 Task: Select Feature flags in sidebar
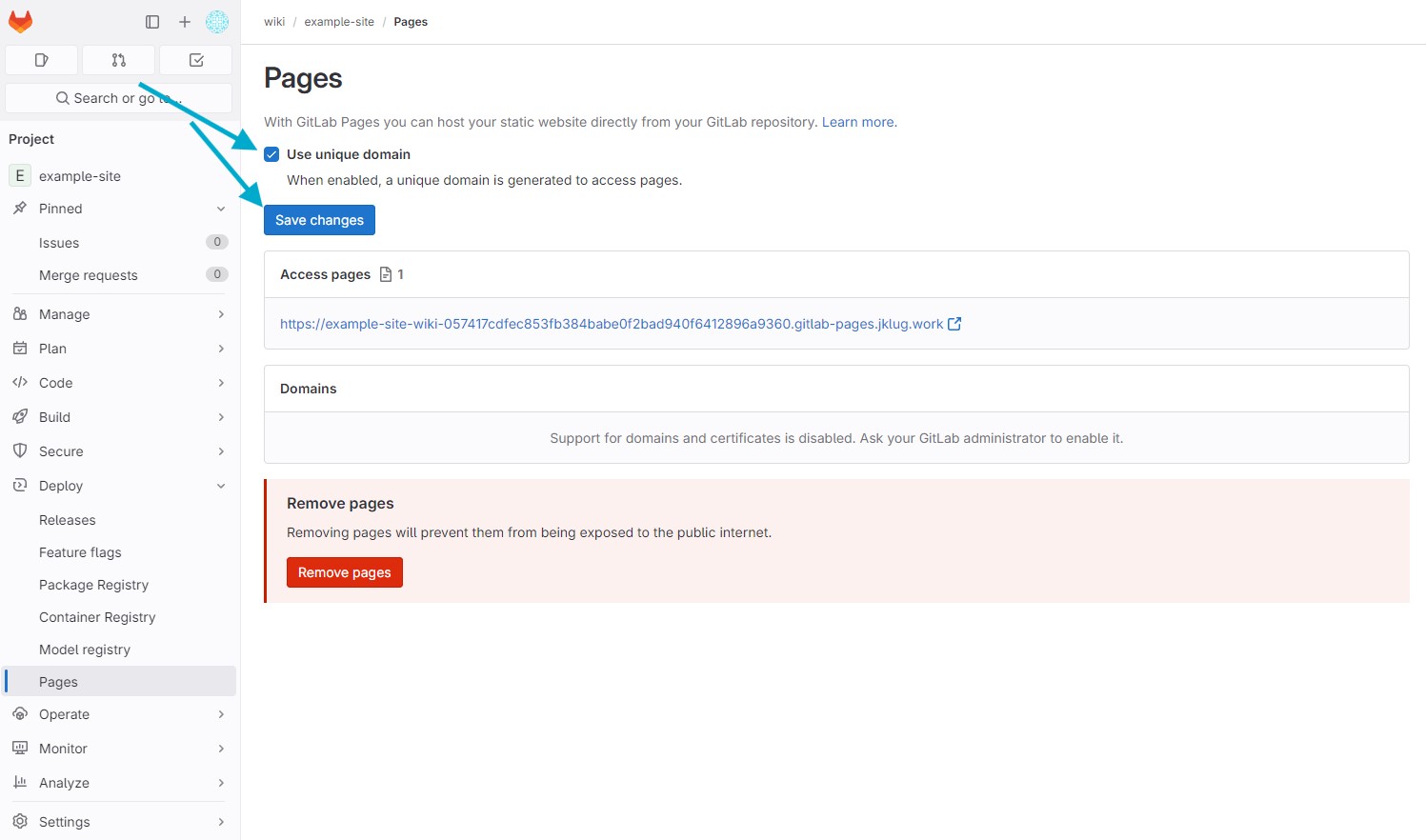[x=80, y=552]
